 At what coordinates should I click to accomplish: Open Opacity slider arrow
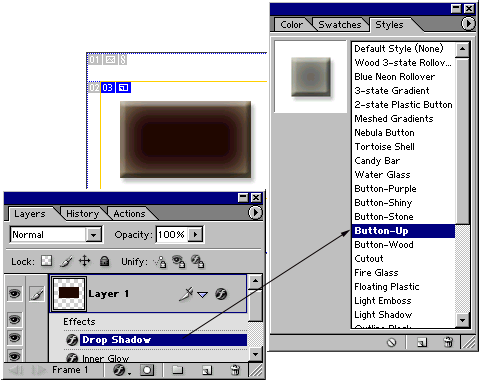point(196,235)
